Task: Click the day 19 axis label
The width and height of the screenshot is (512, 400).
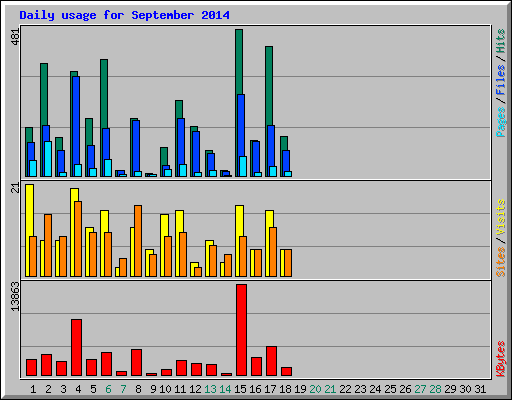Action: [x=301, y=389]
